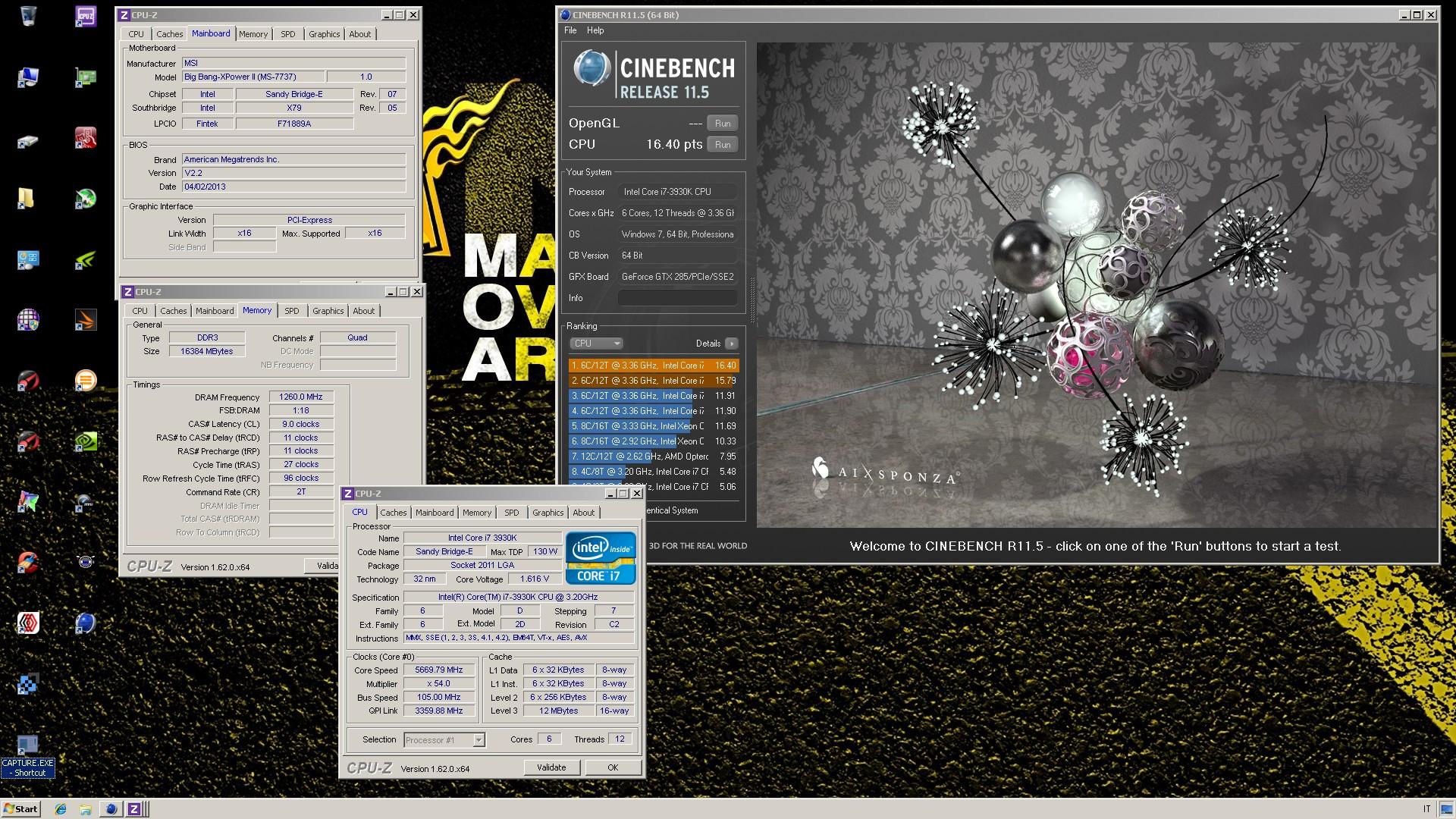Open the Control Panel desktop shortcut
Screen dimensions: 1456x819
tap(28, 259)
